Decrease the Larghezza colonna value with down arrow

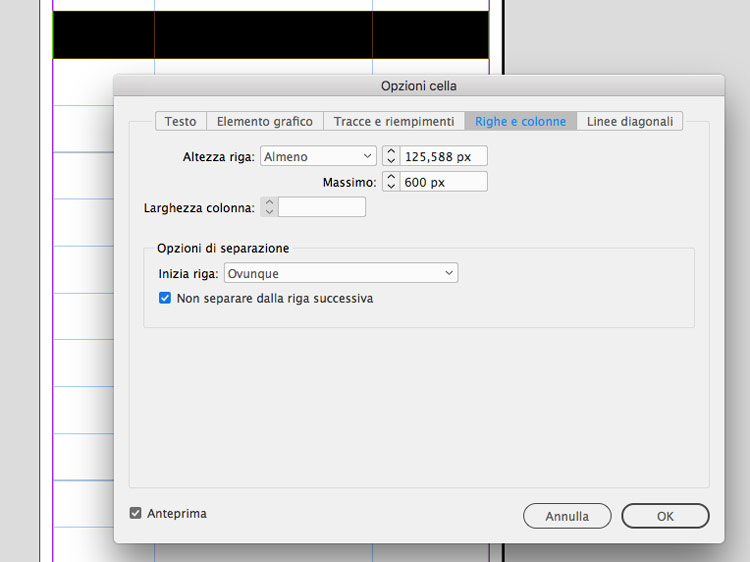[269, 212]
